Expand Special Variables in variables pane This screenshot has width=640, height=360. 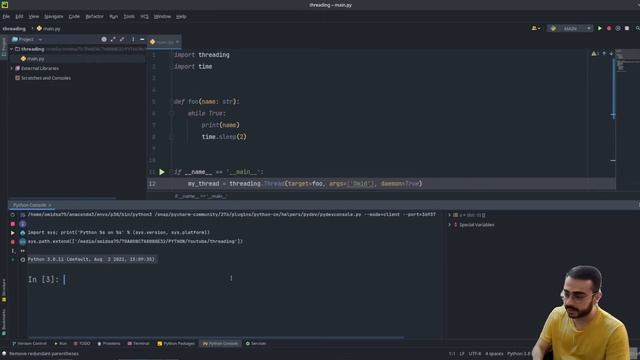pyautogui.click(x=450, y=224)
